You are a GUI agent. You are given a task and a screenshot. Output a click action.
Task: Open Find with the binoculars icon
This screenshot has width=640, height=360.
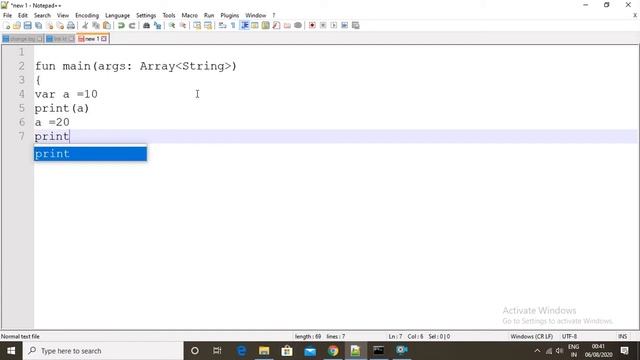(x=146, y=25)
